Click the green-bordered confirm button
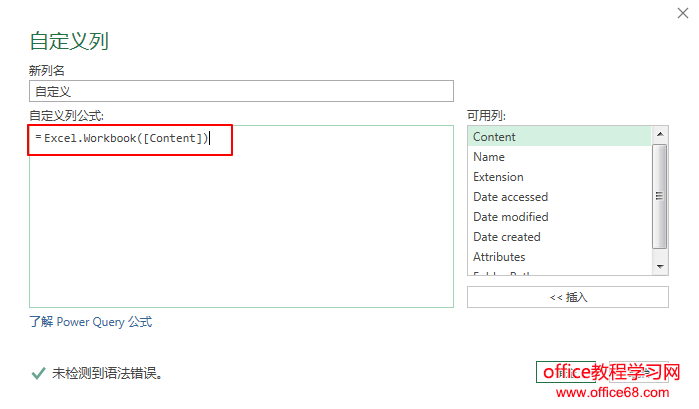This screenshot has height=409, width=699. tap(566, 372)
